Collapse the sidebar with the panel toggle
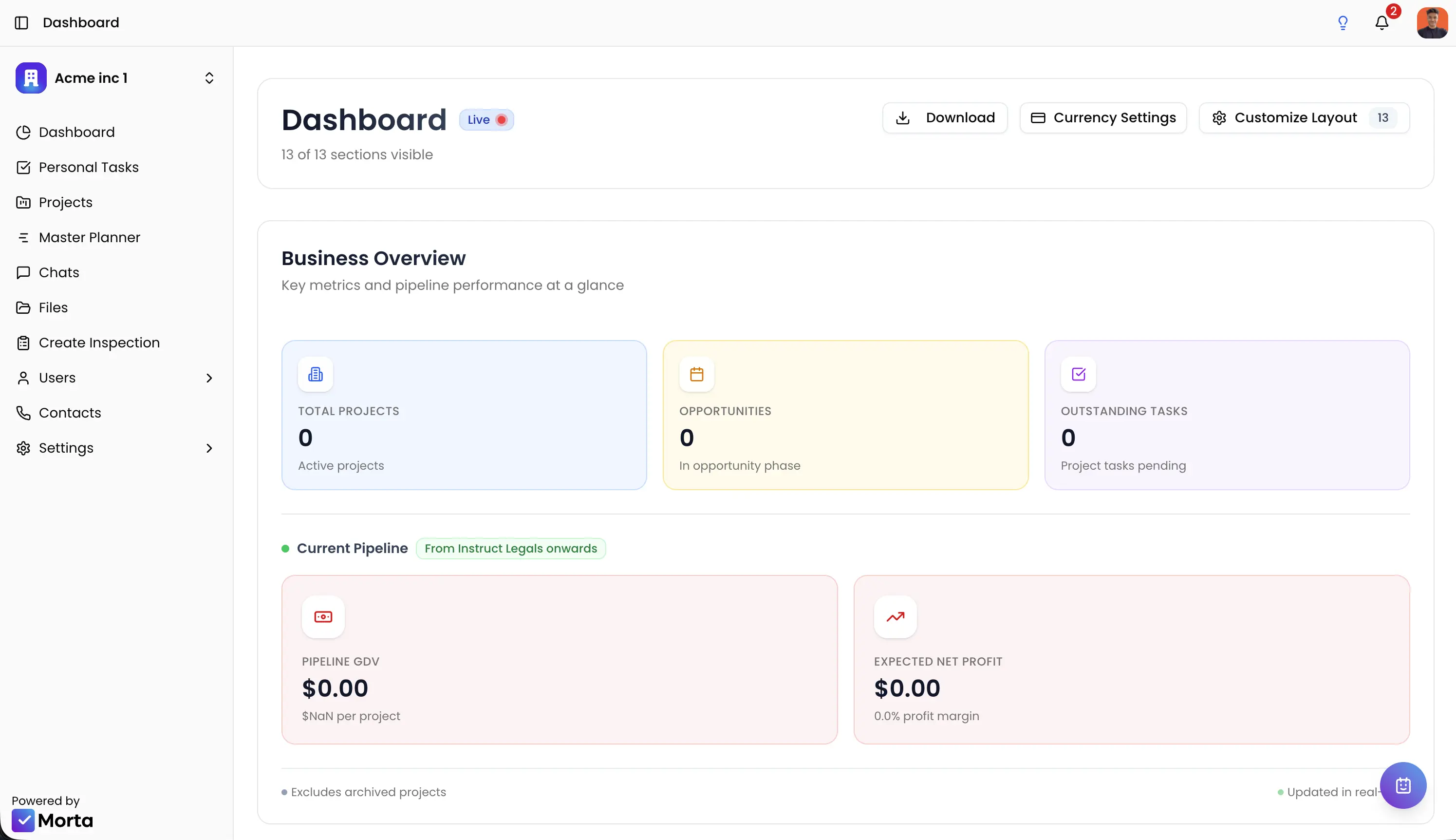 [21, 22]
